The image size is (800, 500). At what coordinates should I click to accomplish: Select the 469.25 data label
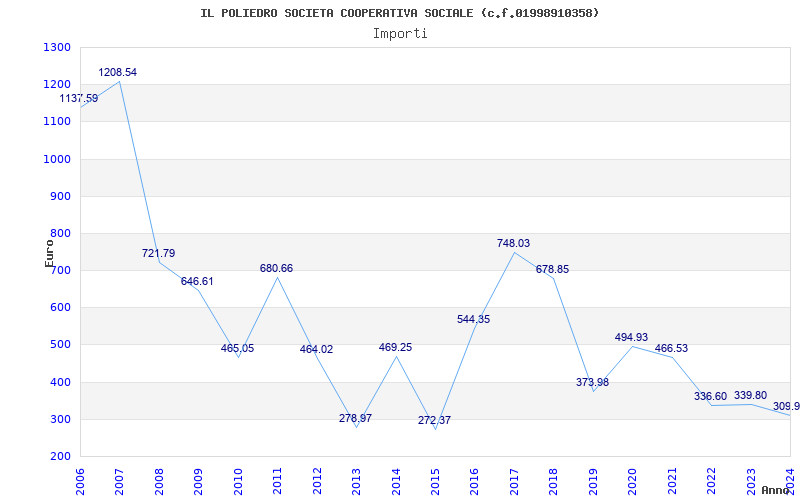click(x=395, y=347)
